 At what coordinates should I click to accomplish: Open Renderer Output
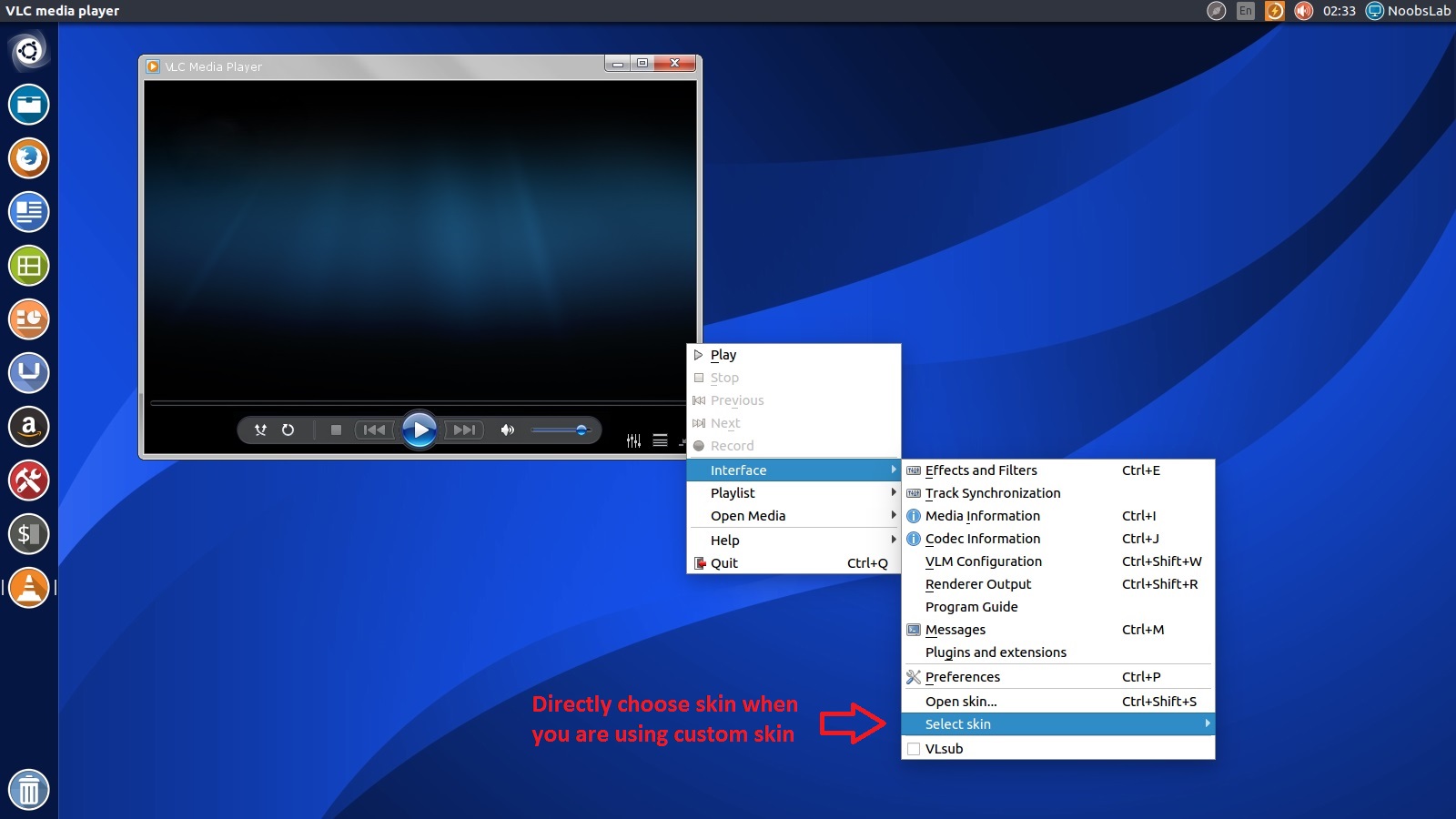pos(1058,584)
